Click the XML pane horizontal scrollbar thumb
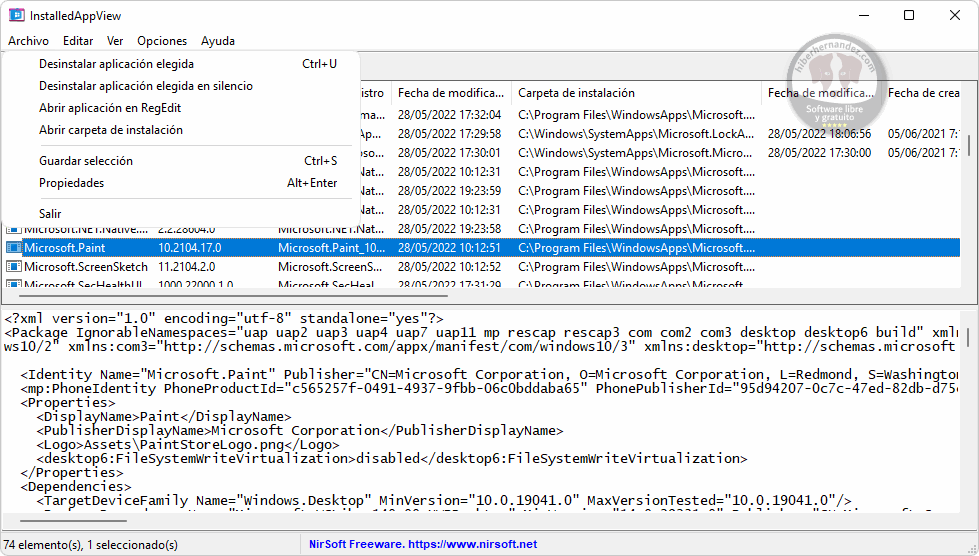 pos(73,520)
